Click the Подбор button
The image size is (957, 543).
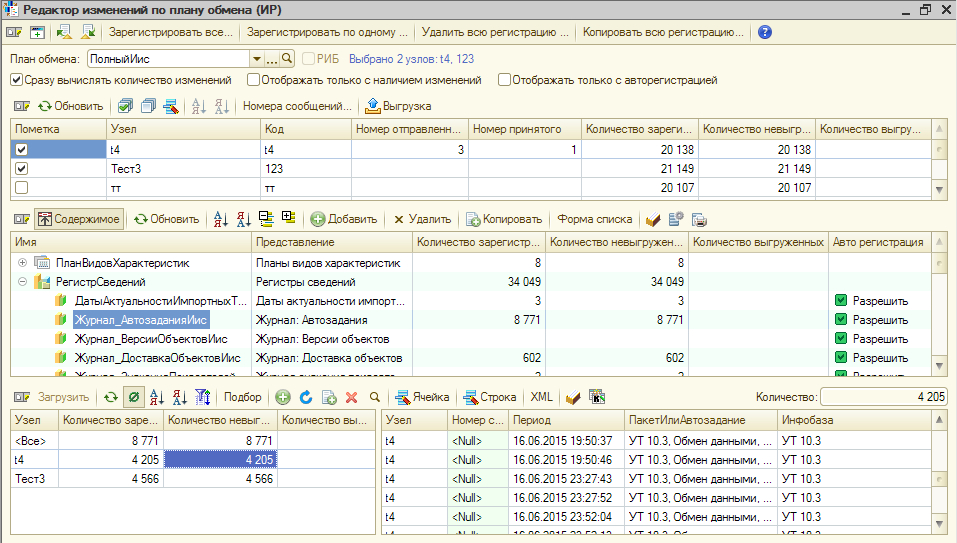point(242,397)
